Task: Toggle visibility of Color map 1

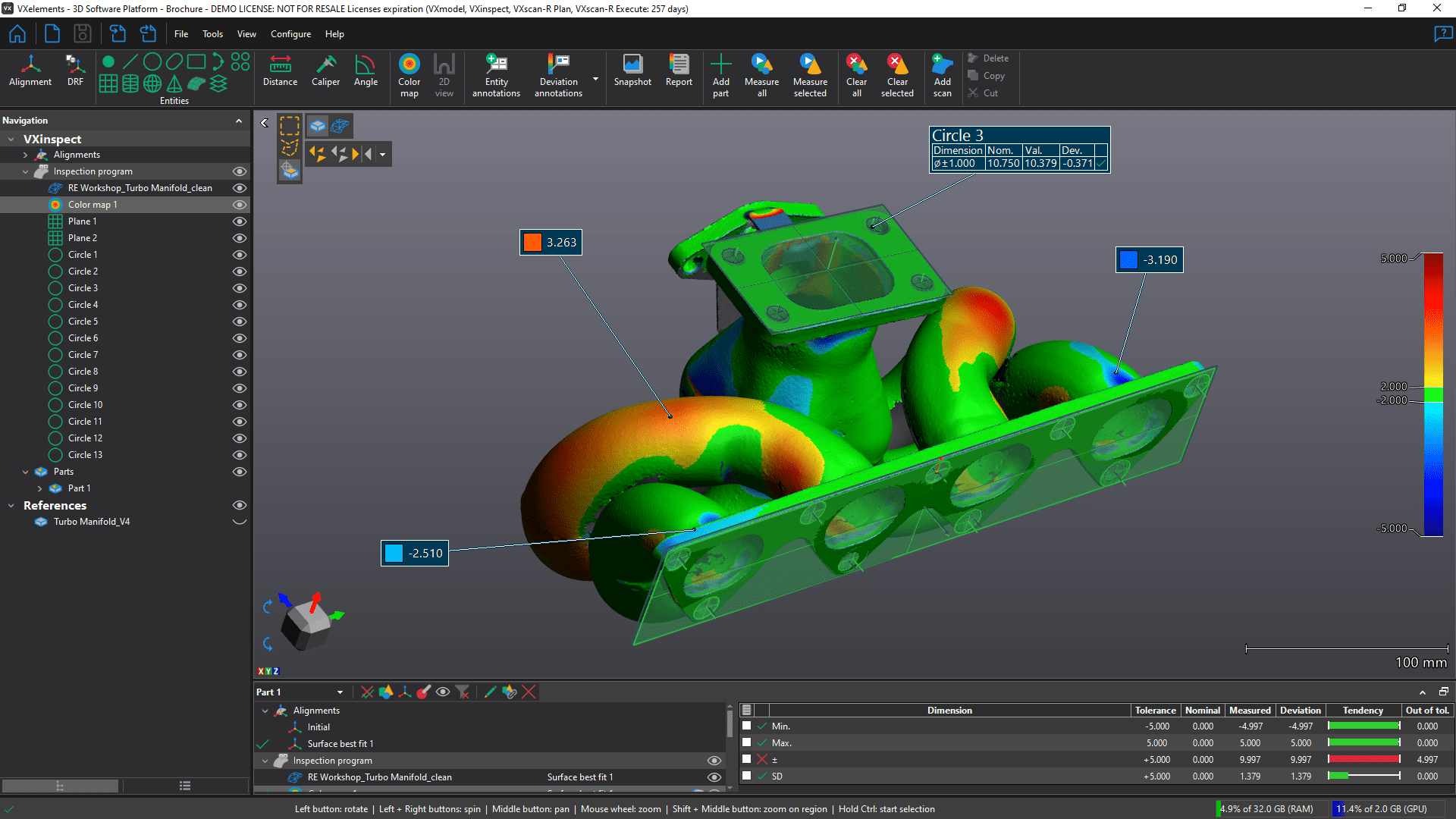Action: [x=240, y=204]
